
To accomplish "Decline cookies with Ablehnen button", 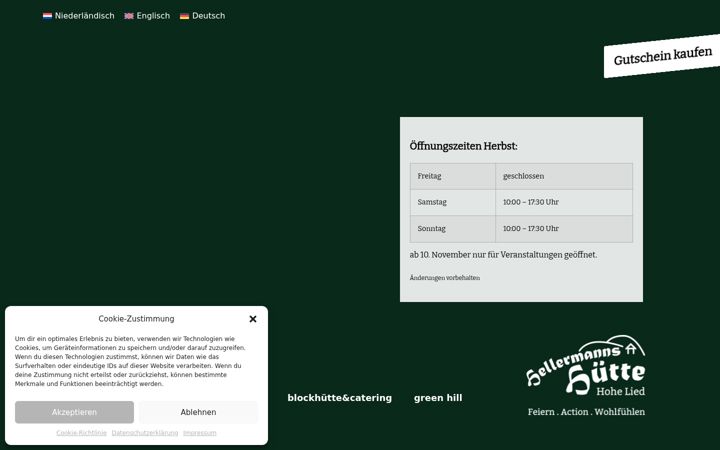I will coord(198,412).
